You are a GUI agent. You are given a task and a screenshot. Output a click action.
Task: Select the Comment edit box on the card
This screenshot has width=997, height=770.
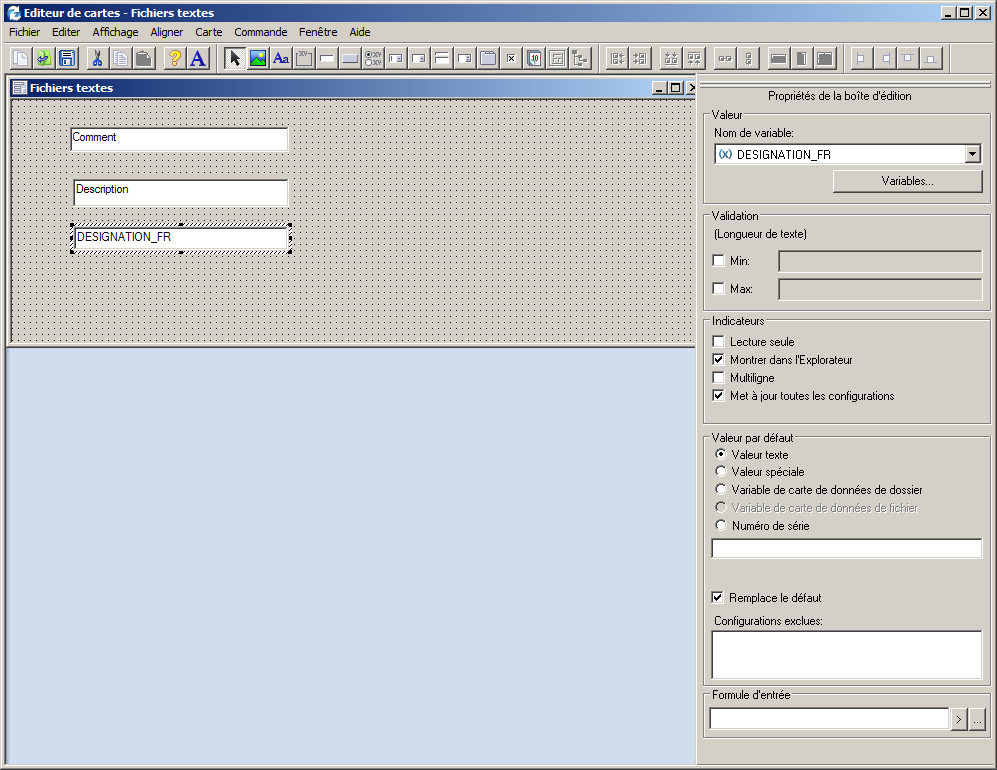[179, 139]
